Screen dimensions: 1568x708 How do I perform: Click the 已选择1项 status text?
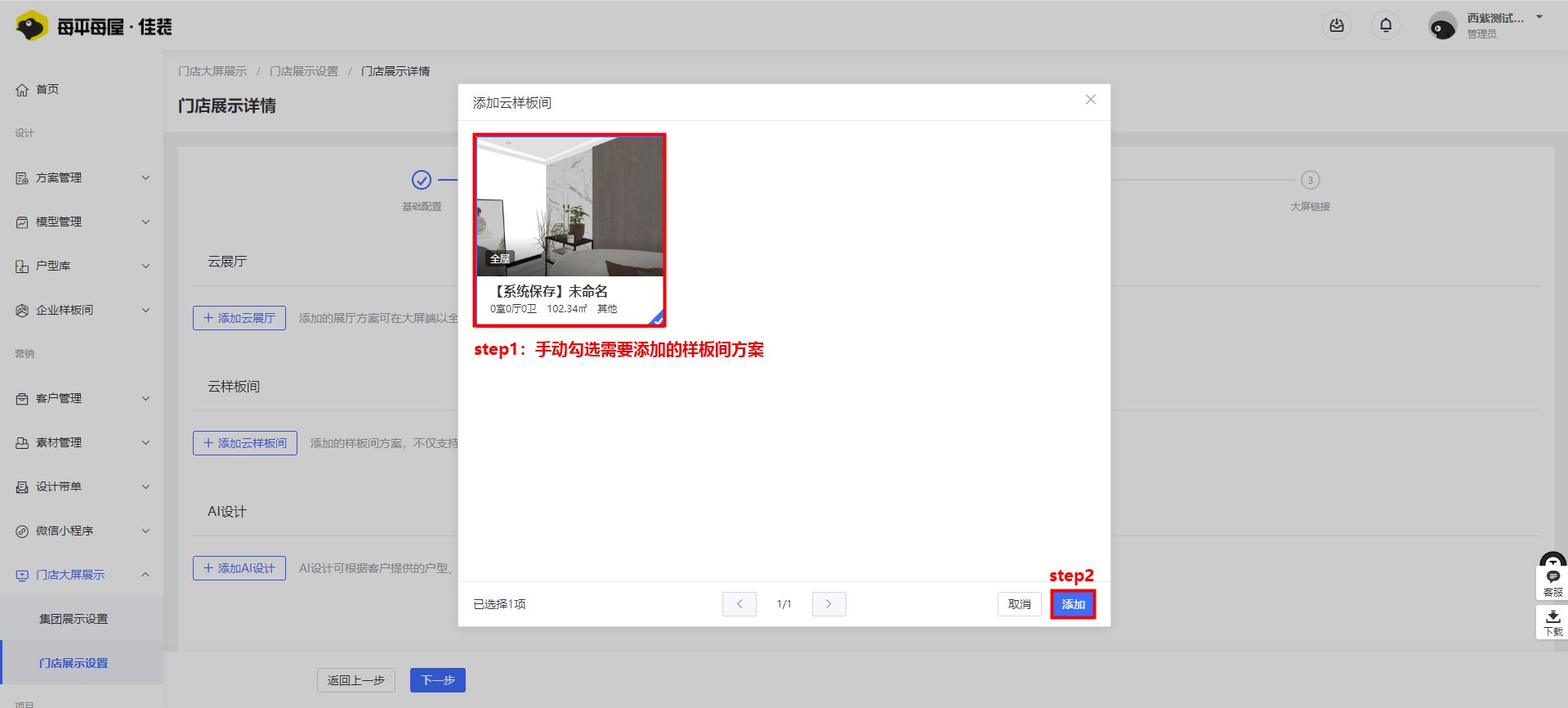pyautogui.click(x=499, y=604)
